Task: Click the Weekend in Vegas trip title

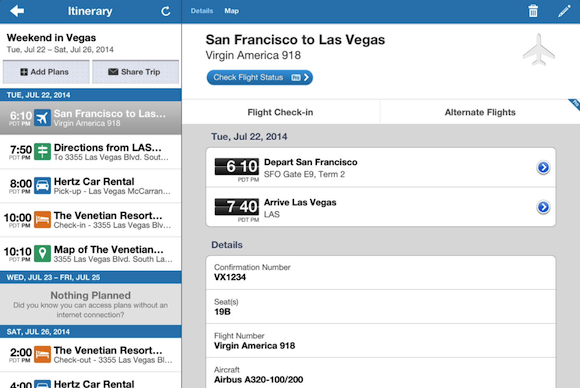Action: 51,38
